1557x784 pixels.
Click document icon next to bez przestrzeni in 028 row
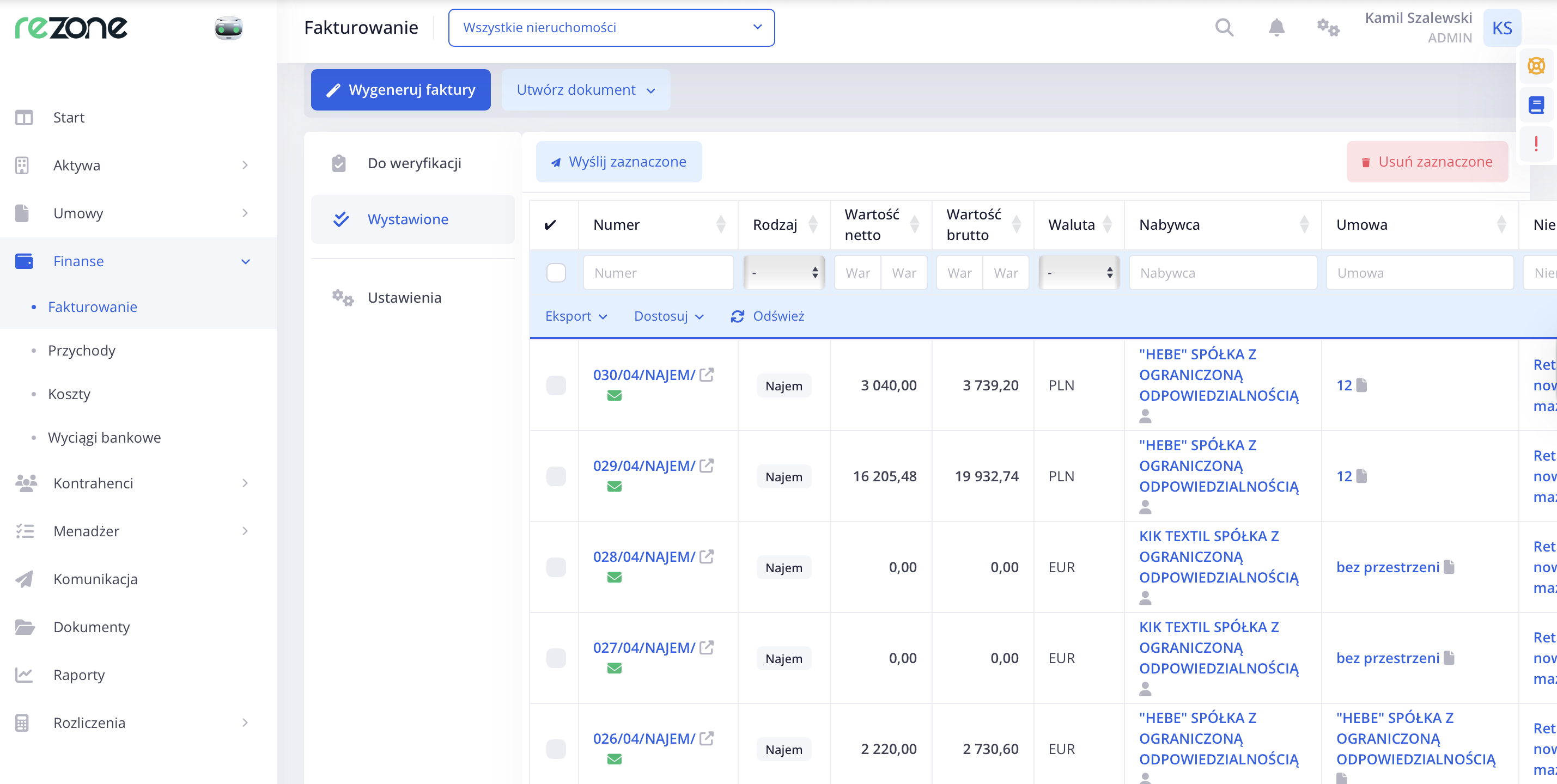[1449, 567]
